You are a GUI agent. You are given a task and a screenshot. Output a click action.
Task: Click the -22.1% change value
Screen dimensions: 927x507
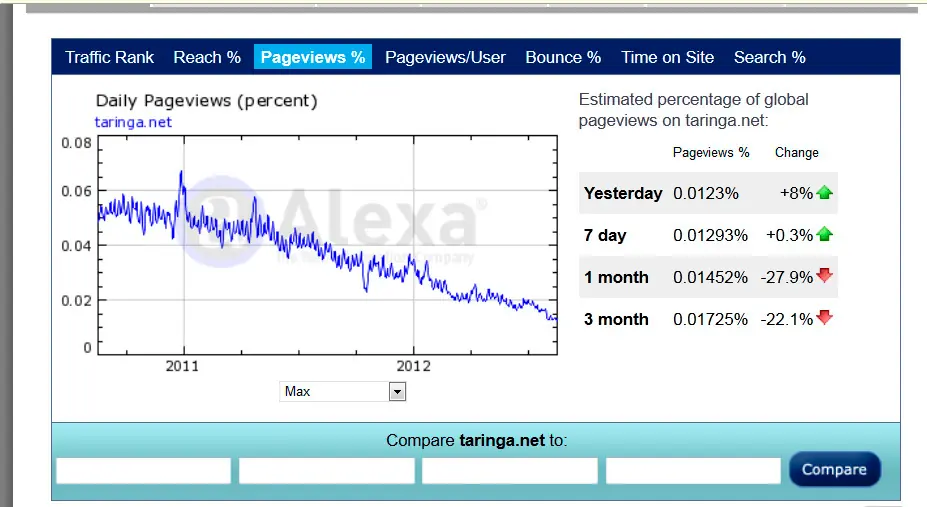pyautogui.click(x=787, y=319)
